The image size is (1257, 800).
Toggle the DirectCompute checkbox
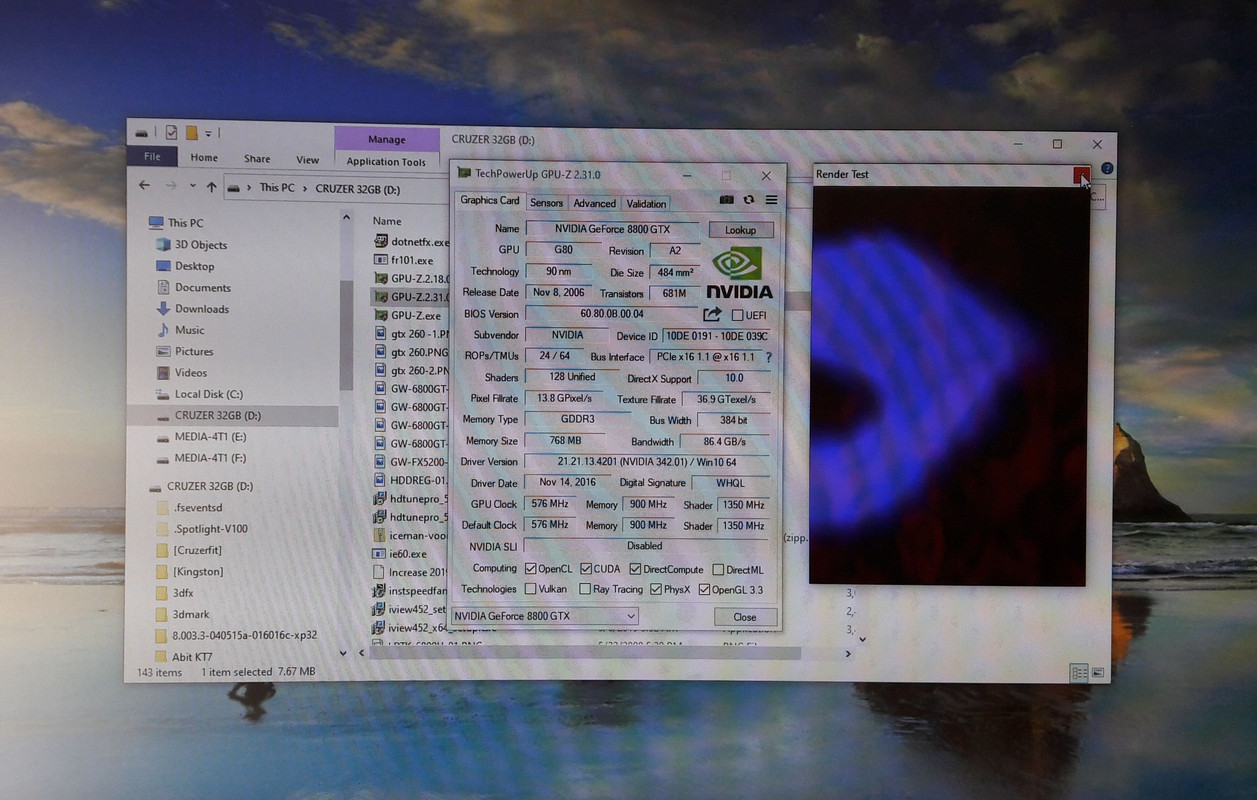pyautogui.click(x=635, y=569)
